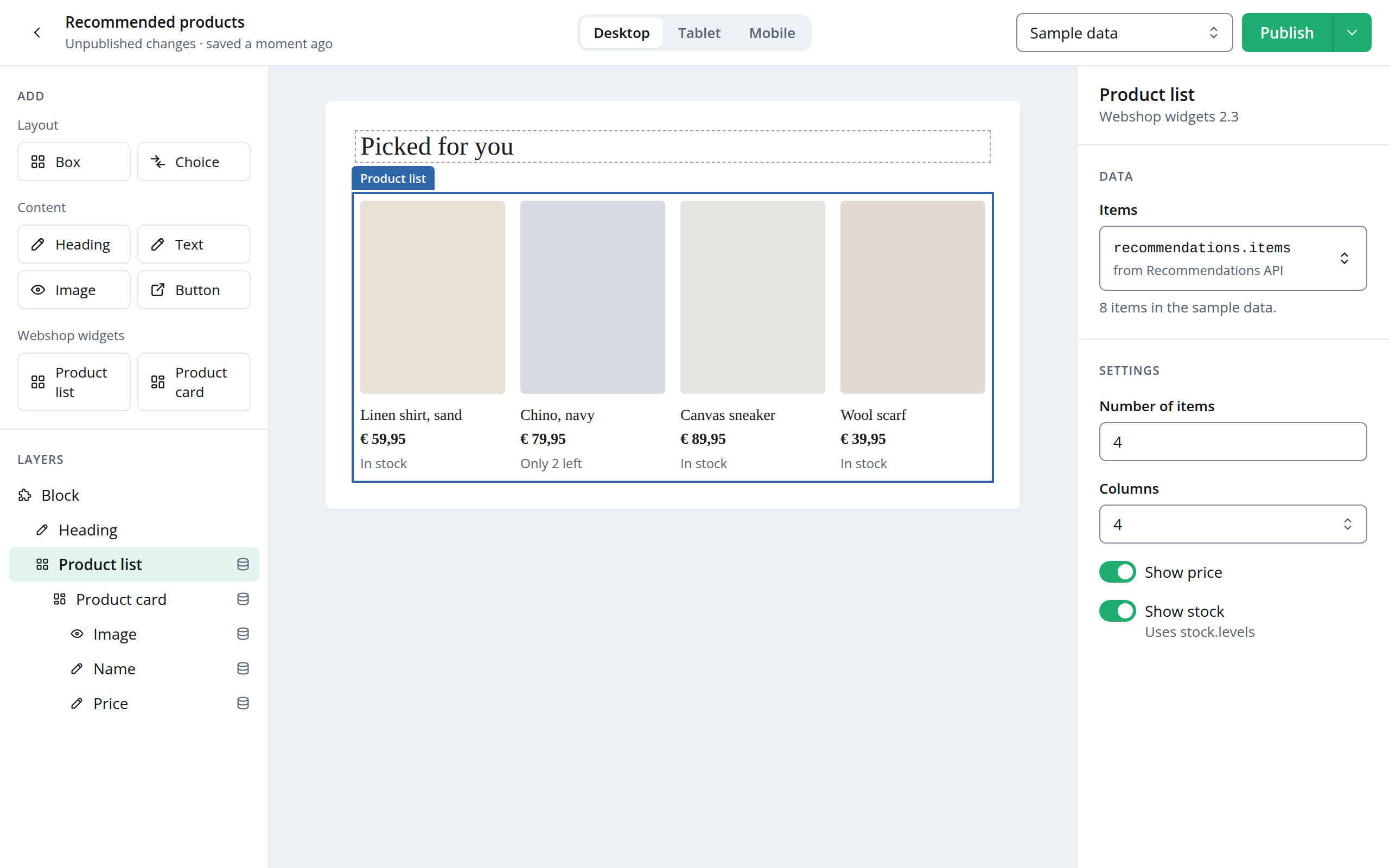Click data binding icon on Product card layer
The image size is (1389, 868).
[x=243, y=599]
